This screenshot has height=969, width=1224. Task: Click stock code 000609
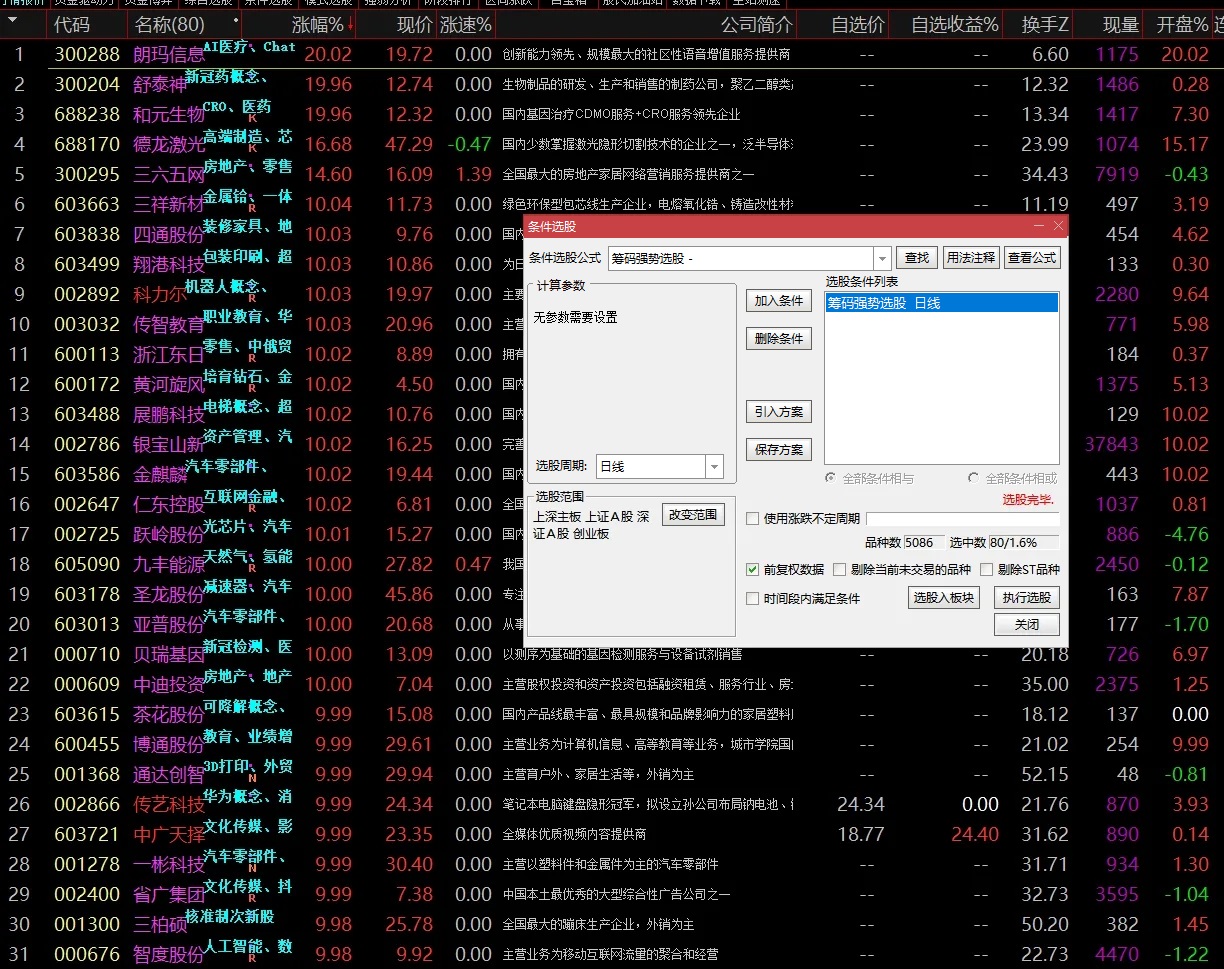[87, 684]
